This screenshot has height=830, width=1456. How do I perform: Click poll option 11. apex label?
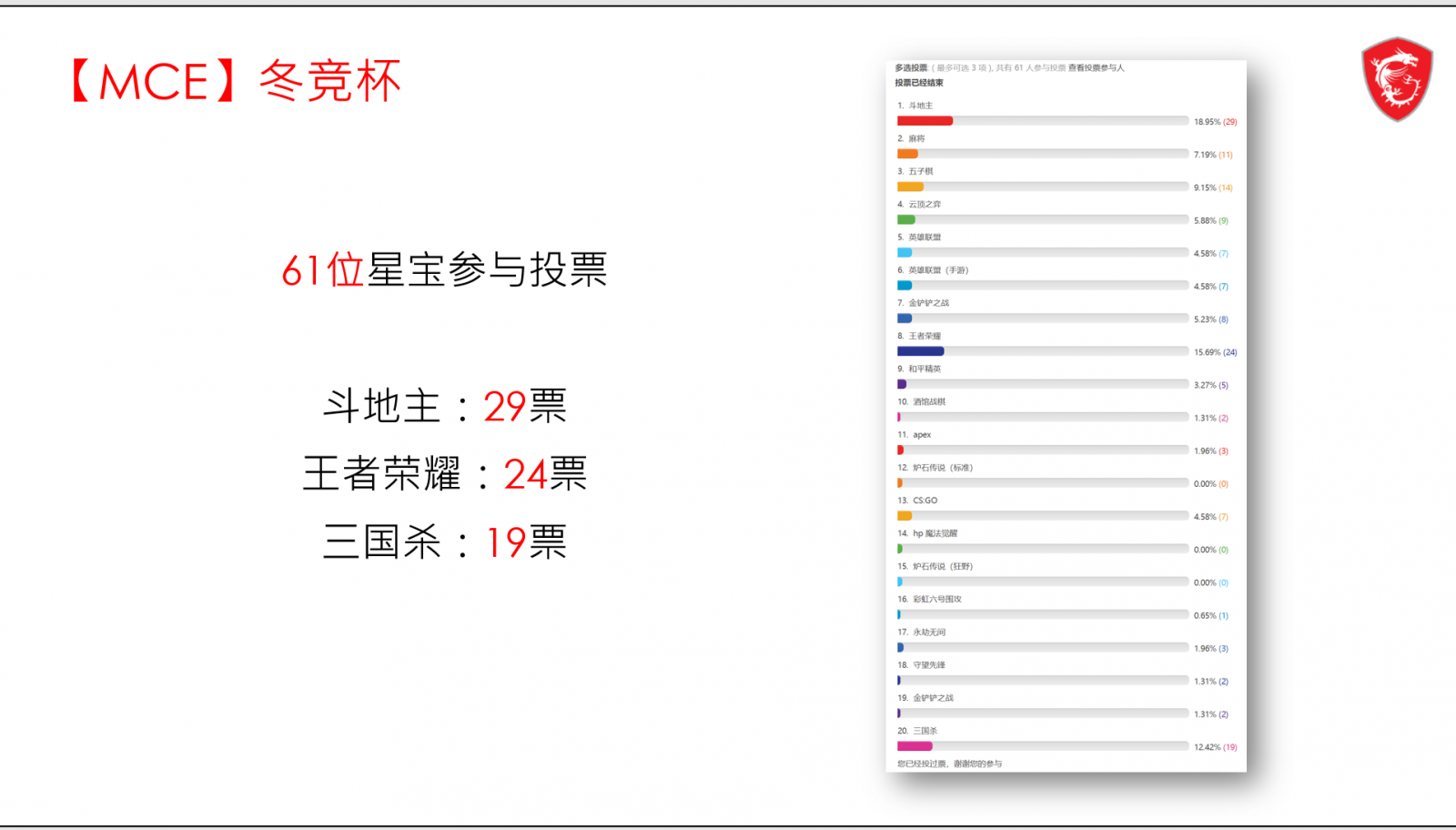(x=914, y=435)
